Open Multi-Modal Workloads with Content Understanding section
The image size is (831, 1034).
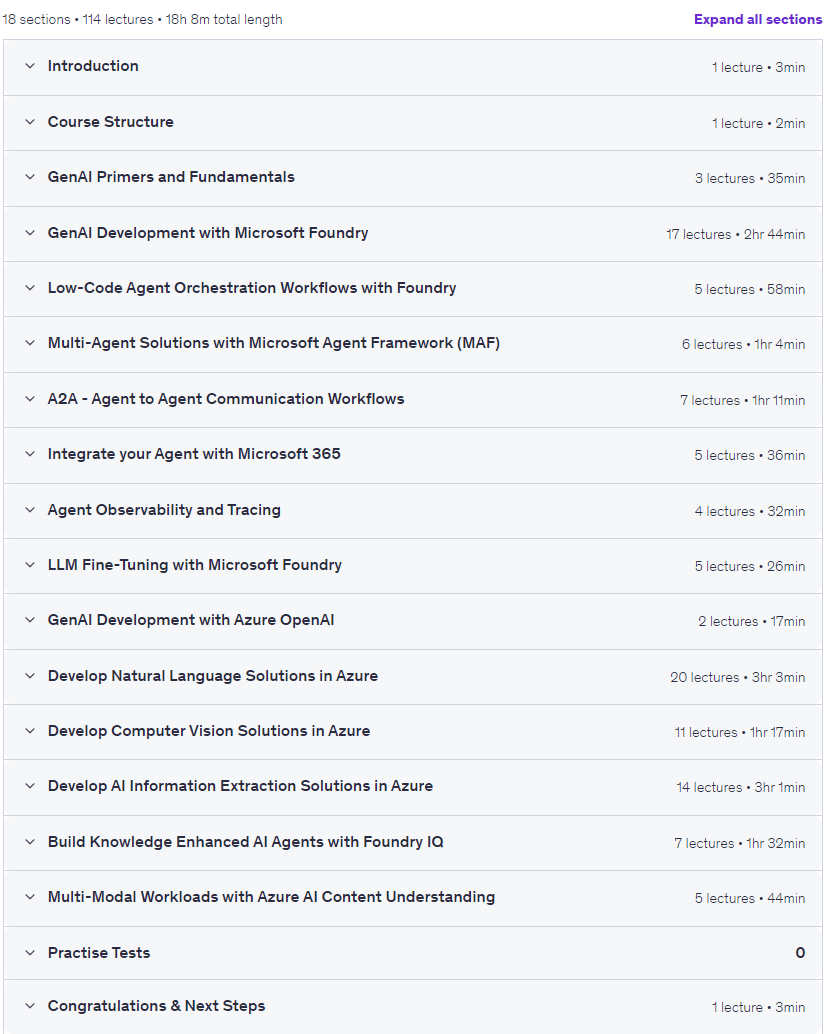pyautogui.click(x=413, y=898)
